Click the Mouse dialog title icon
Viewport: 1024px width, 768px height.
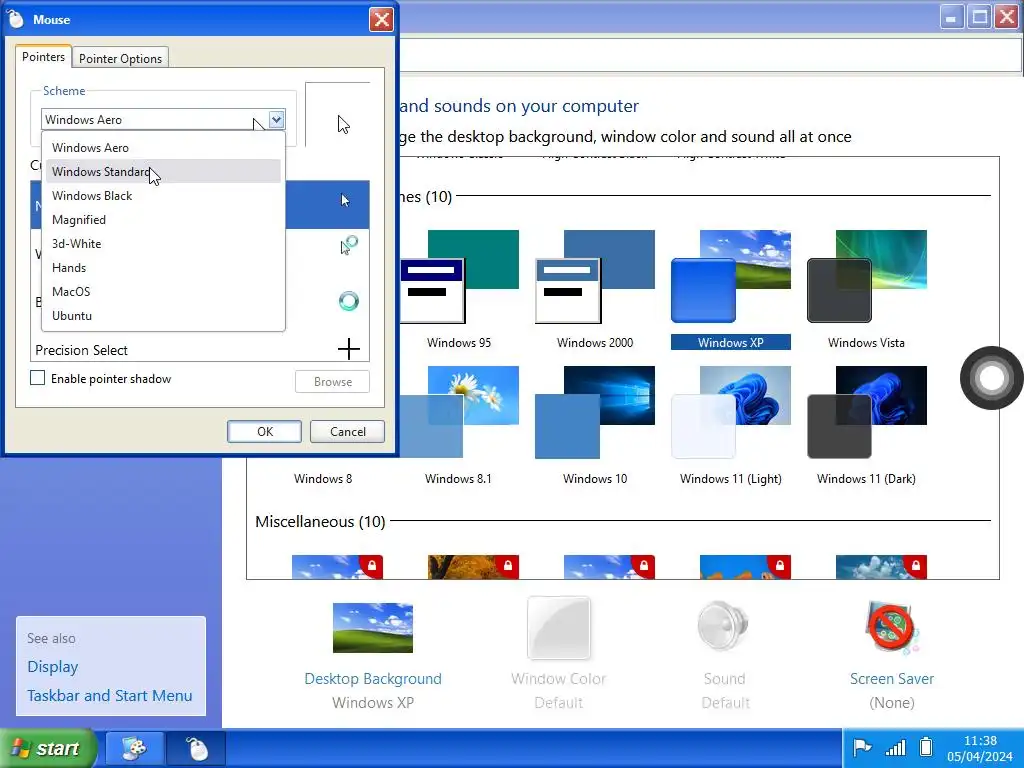[16, 19]
